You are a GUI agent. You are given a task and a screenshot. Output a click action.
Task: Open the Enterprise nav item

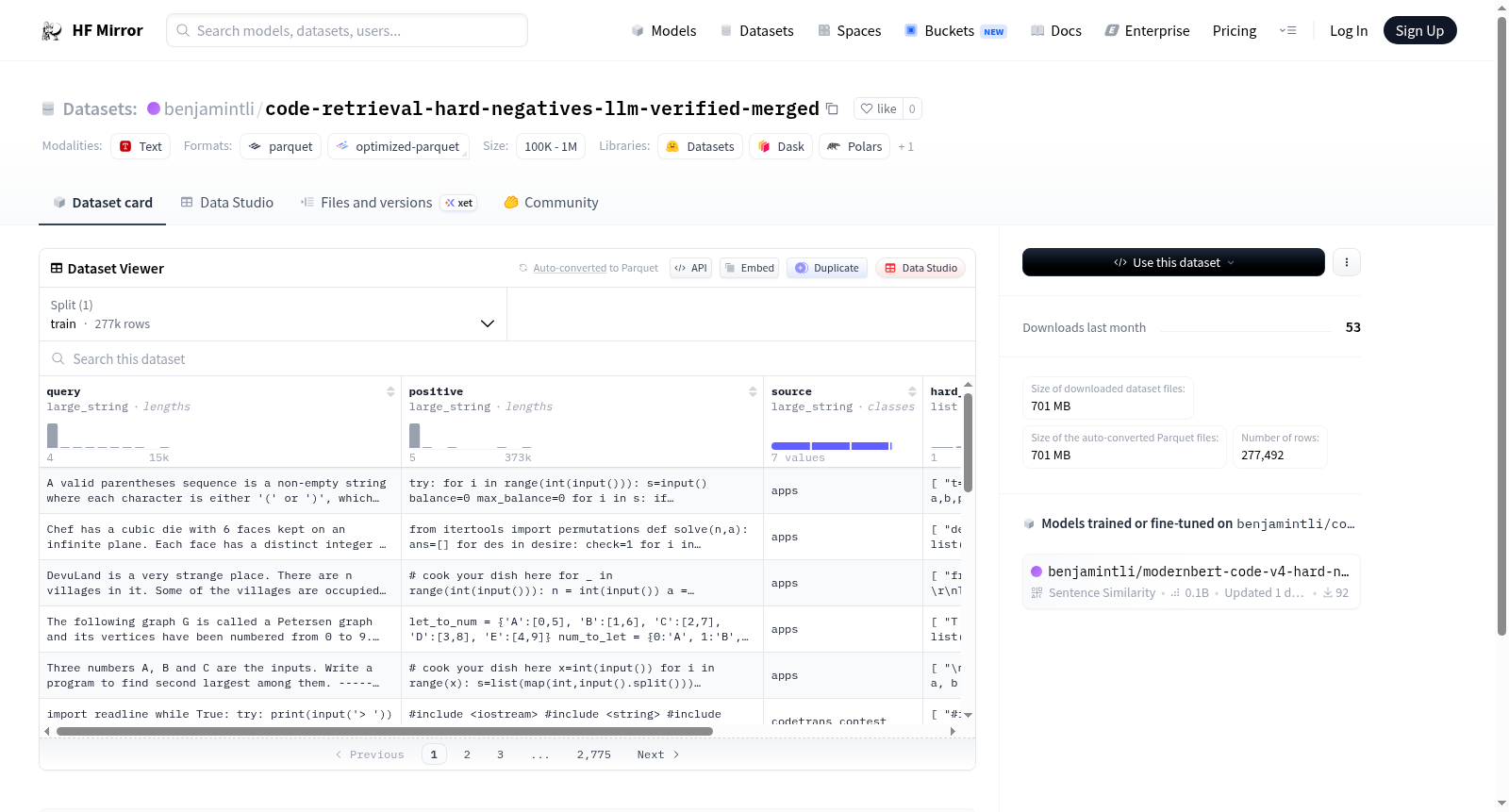[x=1147, y=30]
